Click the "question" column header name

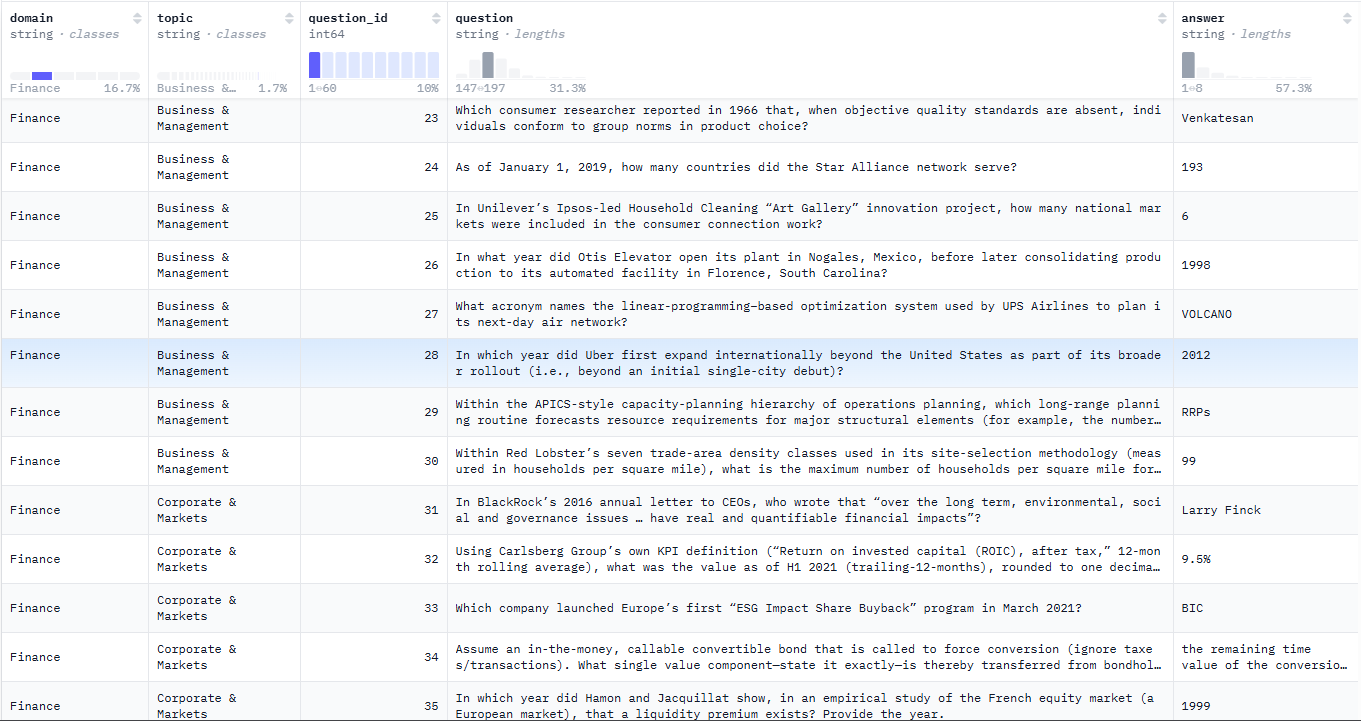pyautogui.click(x=485, y=18)
